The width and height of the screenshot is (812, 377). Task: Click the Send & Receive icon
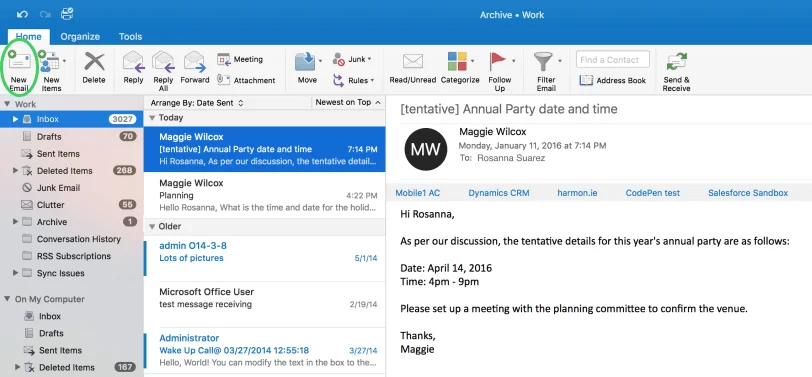676,61
